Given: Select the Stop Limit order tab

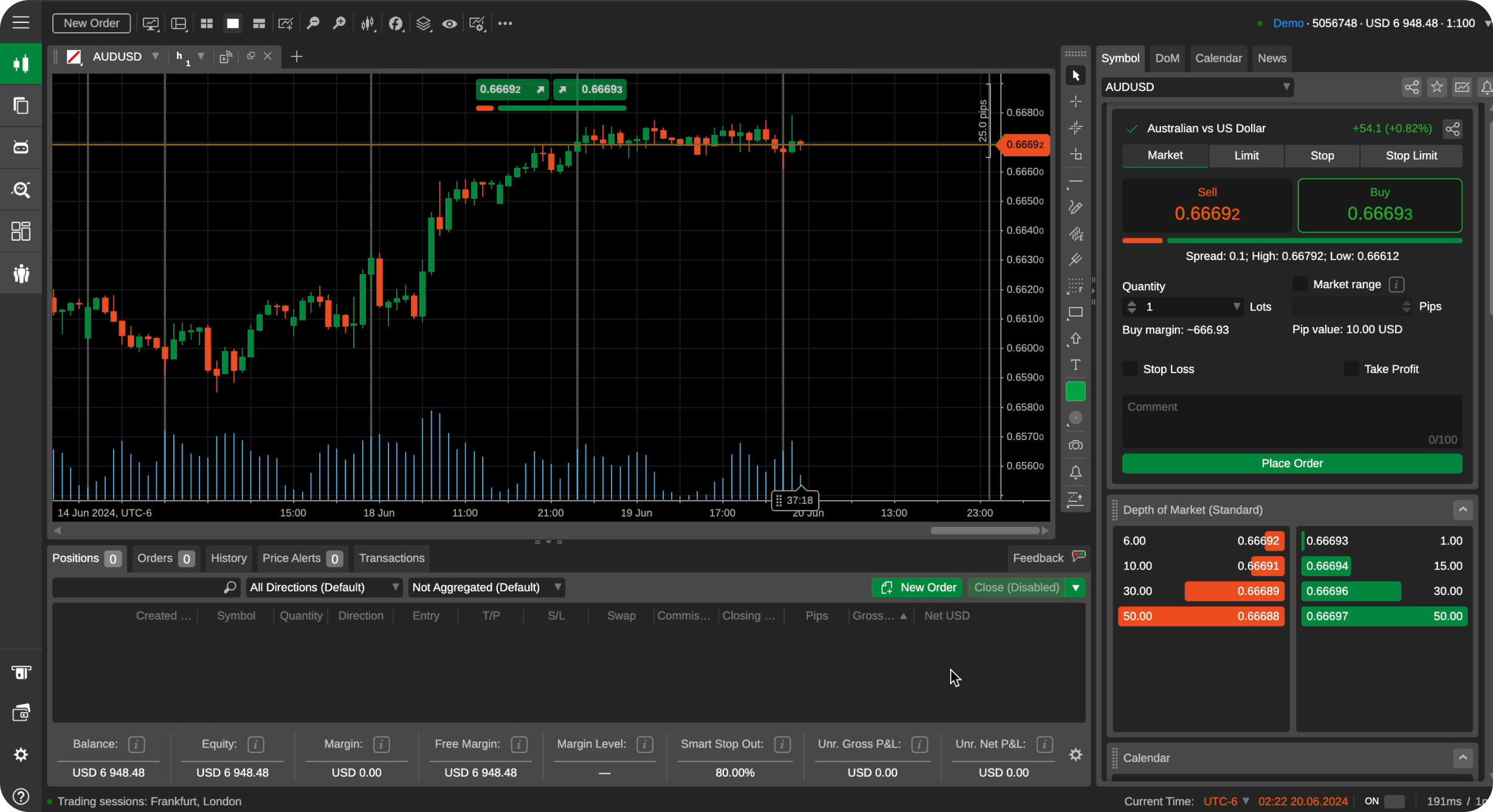Looking at the screenshot, I should [x=1411, y=156].
